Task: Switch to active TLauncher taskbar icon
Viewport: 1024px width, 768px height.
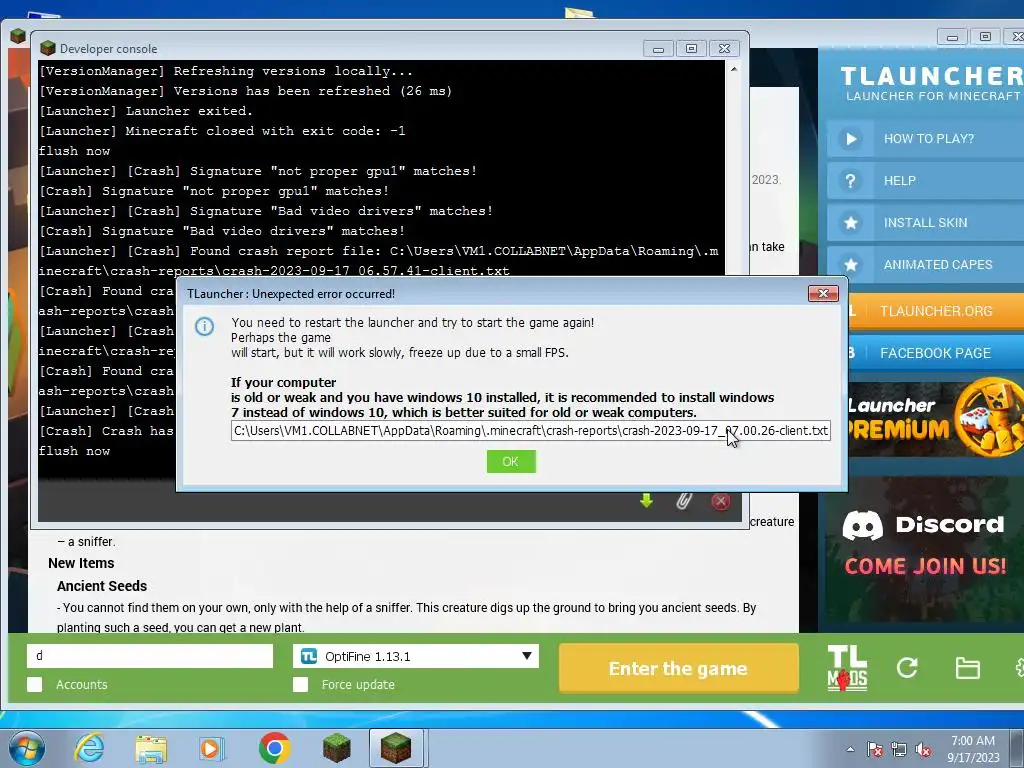Action: pos(396,748)
